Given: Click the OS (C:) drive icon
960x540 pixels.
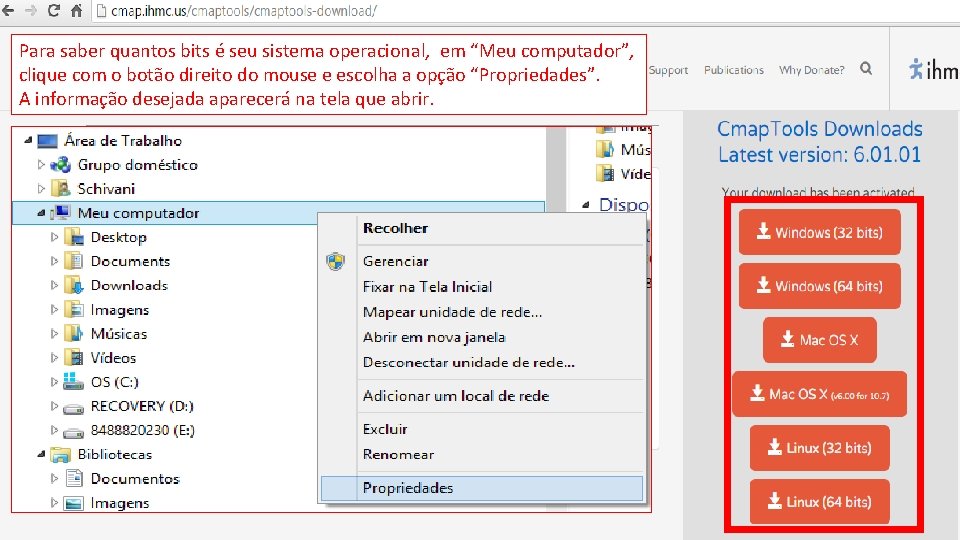Looking at the screenshot, I should [73, 381].
